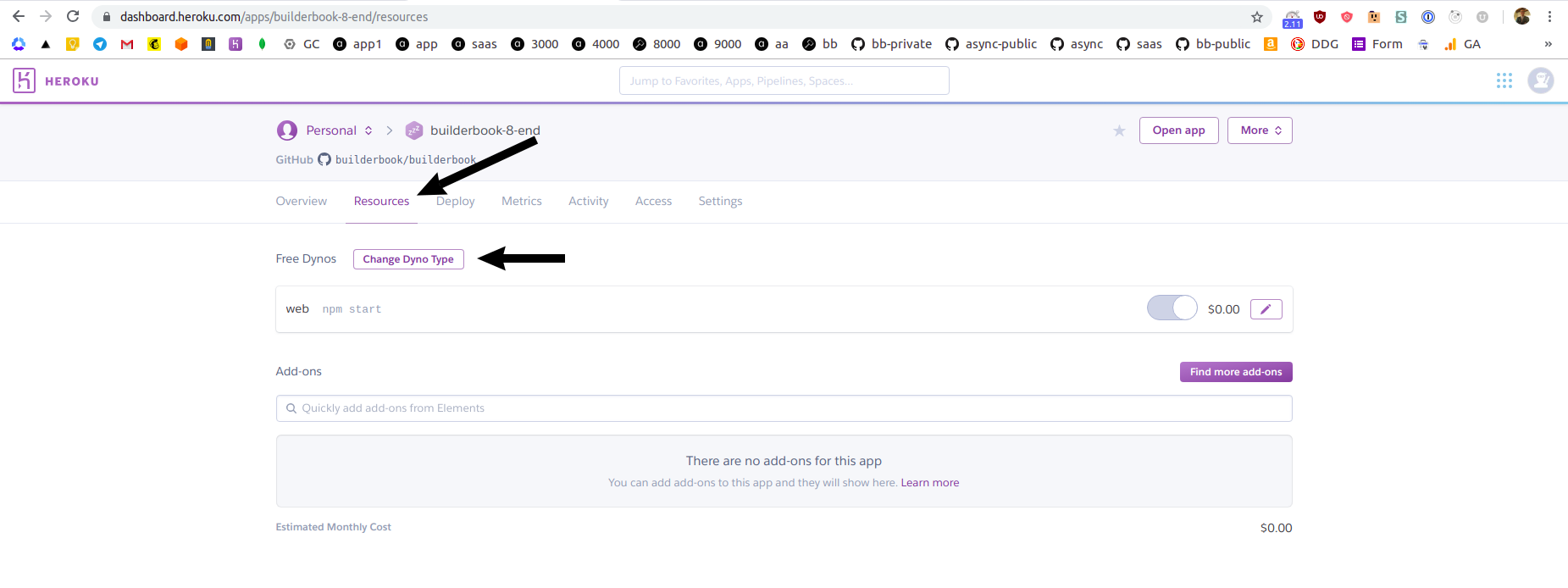This screenshot has height=588, width=1568.
Task: Open the GA analytics bookmark
Action: pyautogui.click(x=1462, y=44)
